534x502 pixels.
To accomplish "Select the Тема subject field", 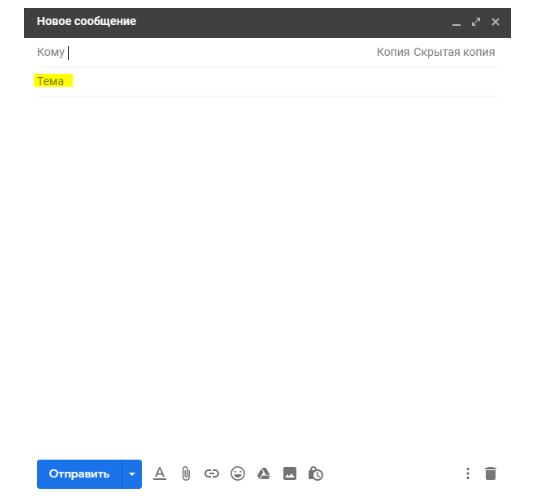I will 268,81.
